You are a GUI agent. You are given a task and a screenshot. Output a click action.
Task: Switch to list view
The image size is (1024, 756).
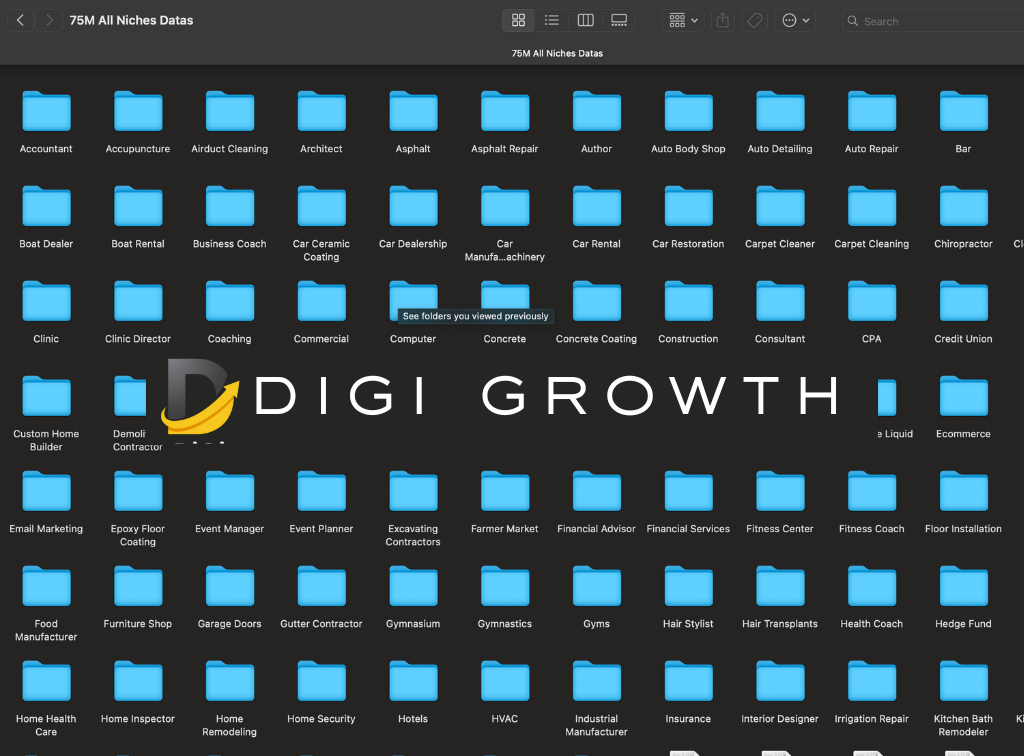click(552, 20)
